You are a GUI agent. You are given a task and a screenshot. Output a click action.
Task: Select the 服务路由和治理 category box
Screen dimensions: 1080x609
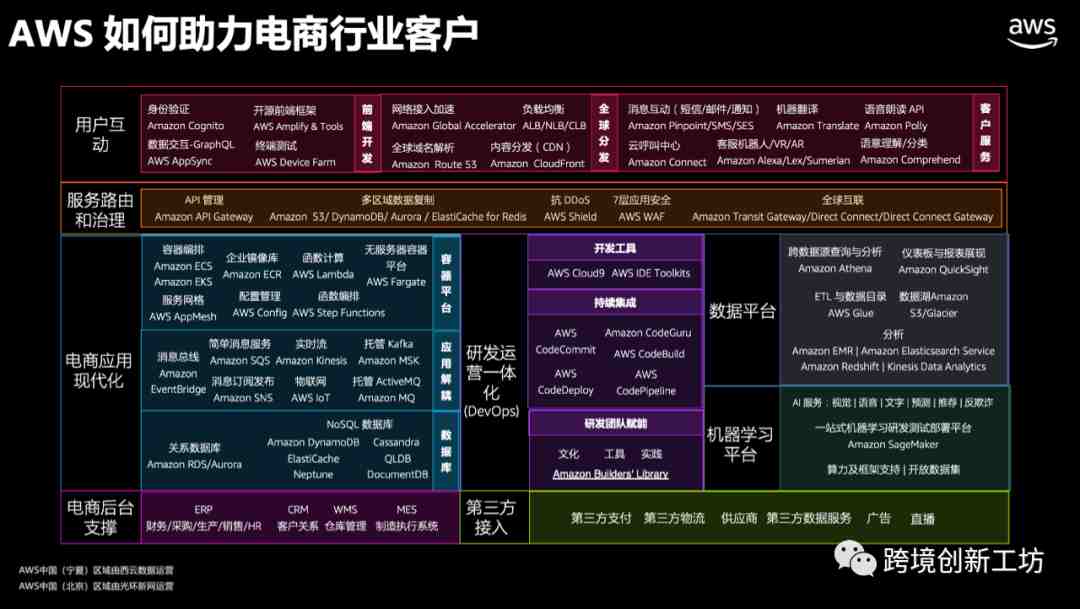(100, 208)
